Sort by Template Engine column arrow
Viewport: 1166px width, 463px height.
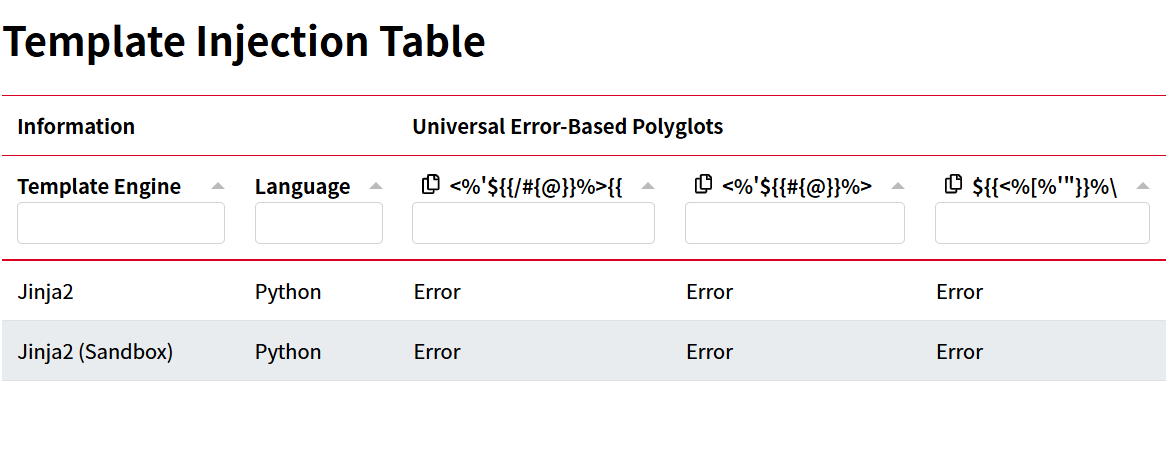pos(217,187)
